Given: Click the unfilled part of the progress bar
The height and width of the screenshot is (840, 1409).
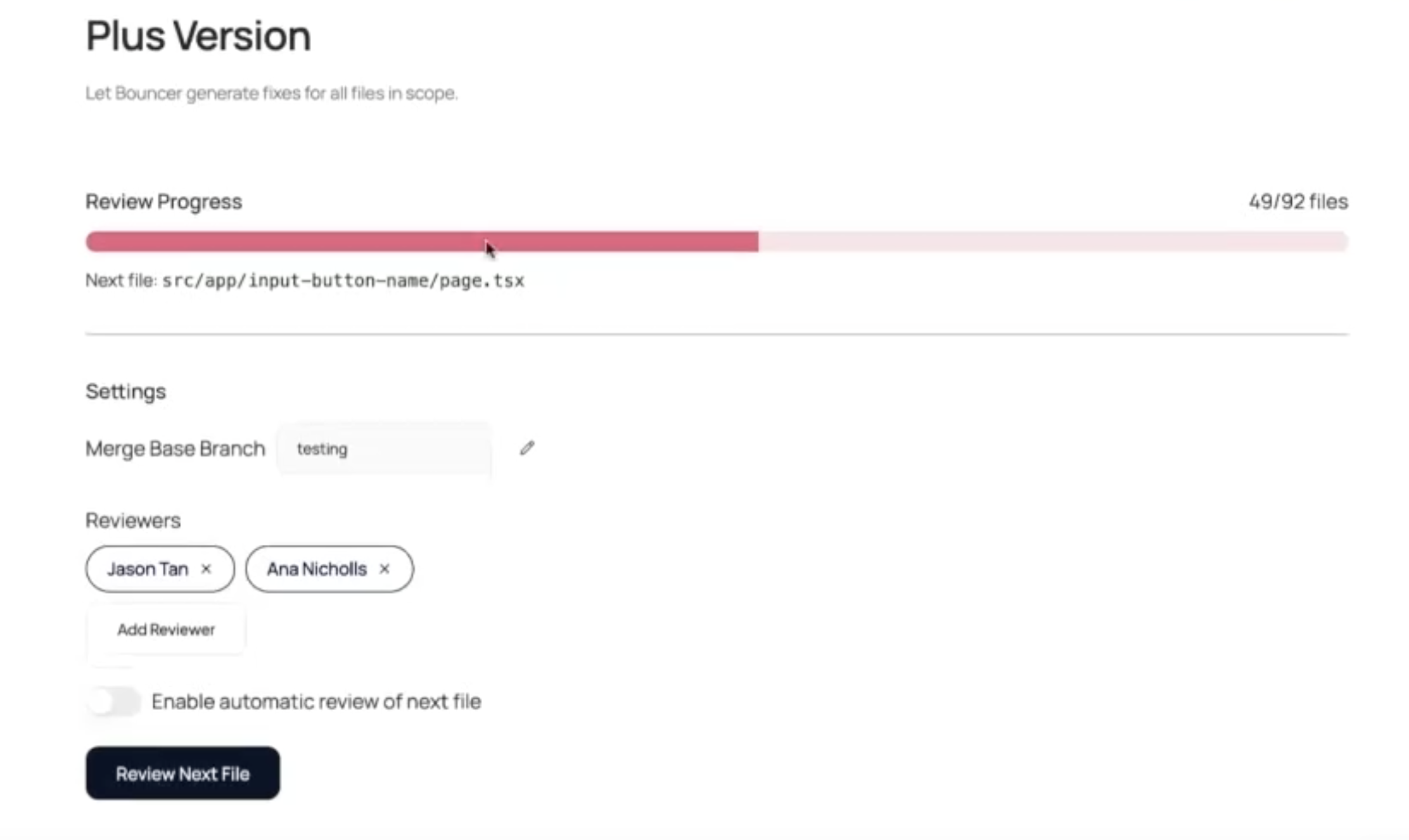Looking at the screenshot, I should point(1052,241).
